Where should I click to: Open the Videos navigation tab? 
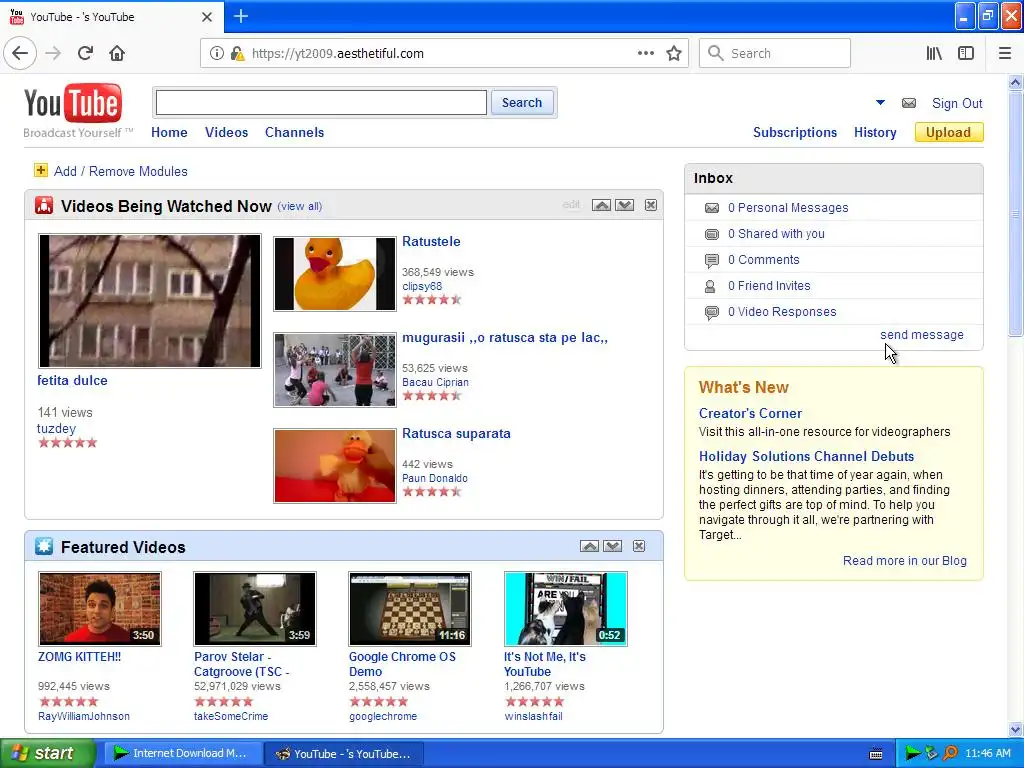point(227,132)
